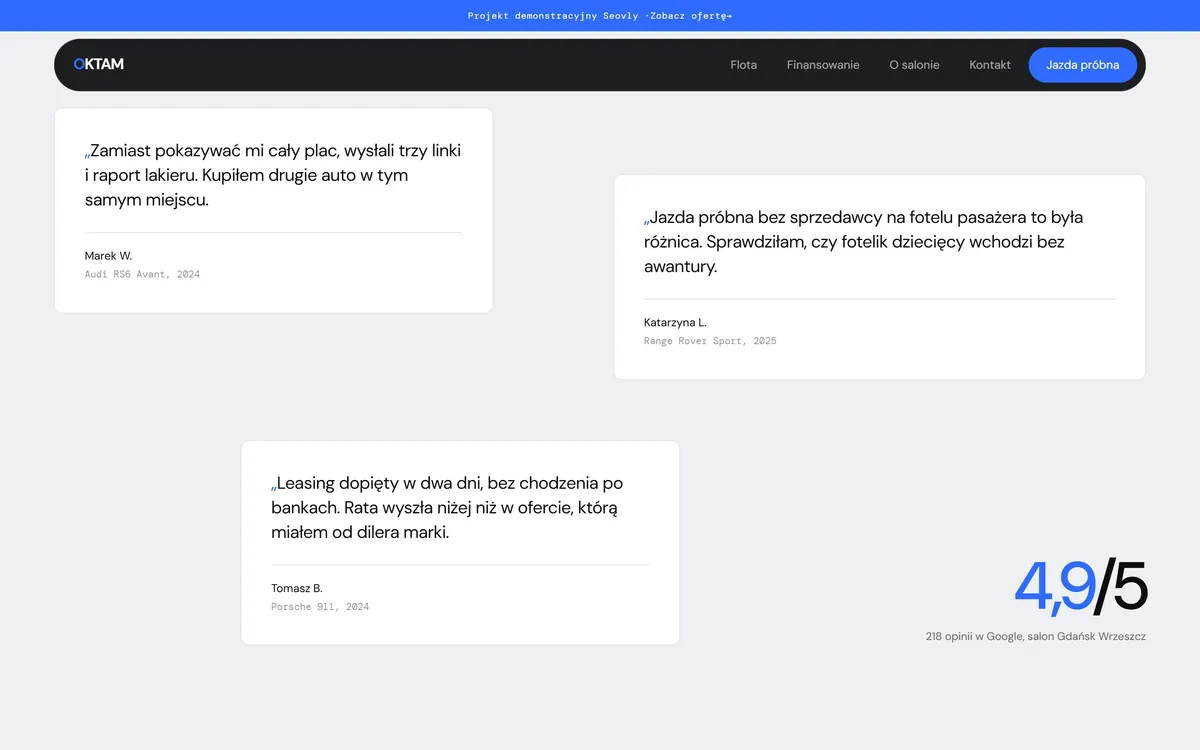Click the 4,9/5 rating score
This screenshot has width=1200, height=750.
pos(1080,586)
